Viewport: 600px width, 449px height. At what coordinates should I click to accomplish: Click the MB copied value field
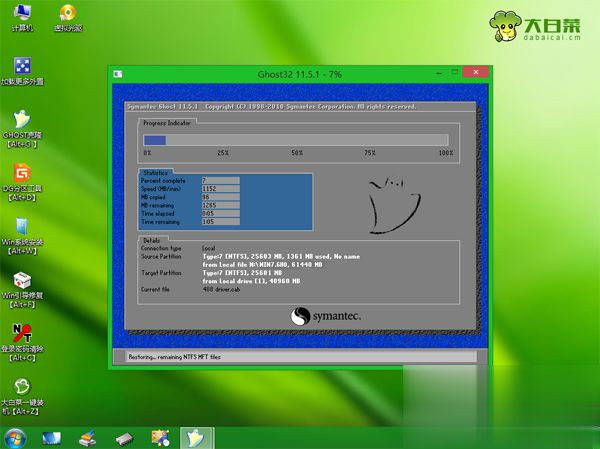[x=221, y=197]
